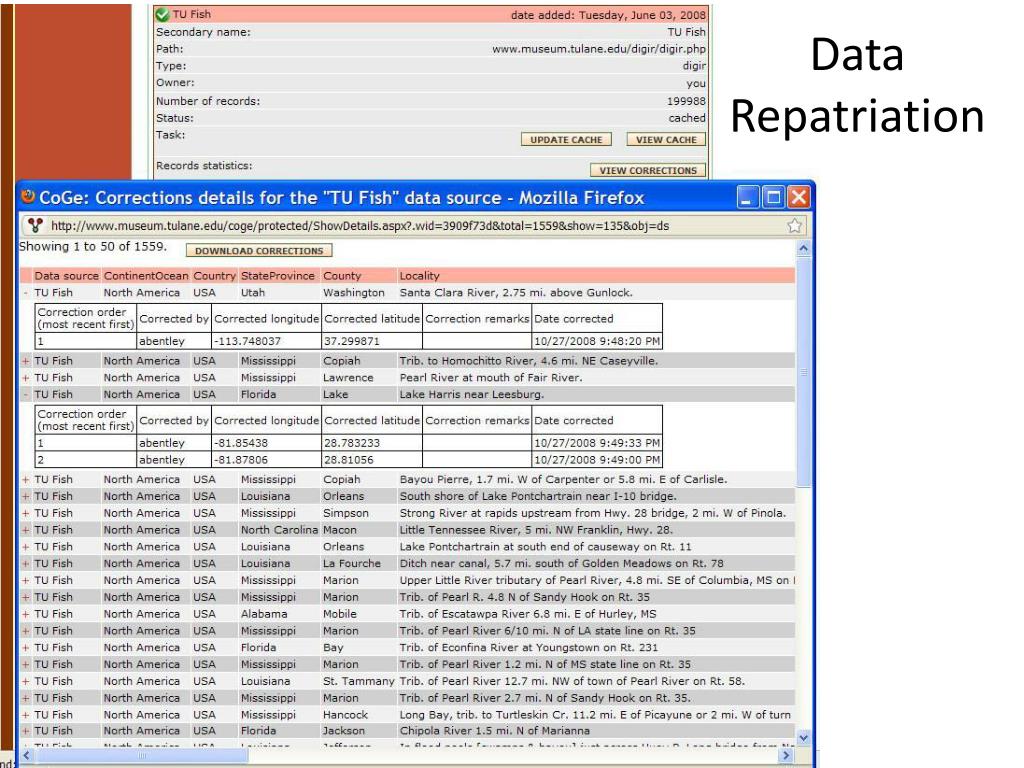The image size is (1024, 768).
Task: Close the CoGe corrections window
Action: 799,197
